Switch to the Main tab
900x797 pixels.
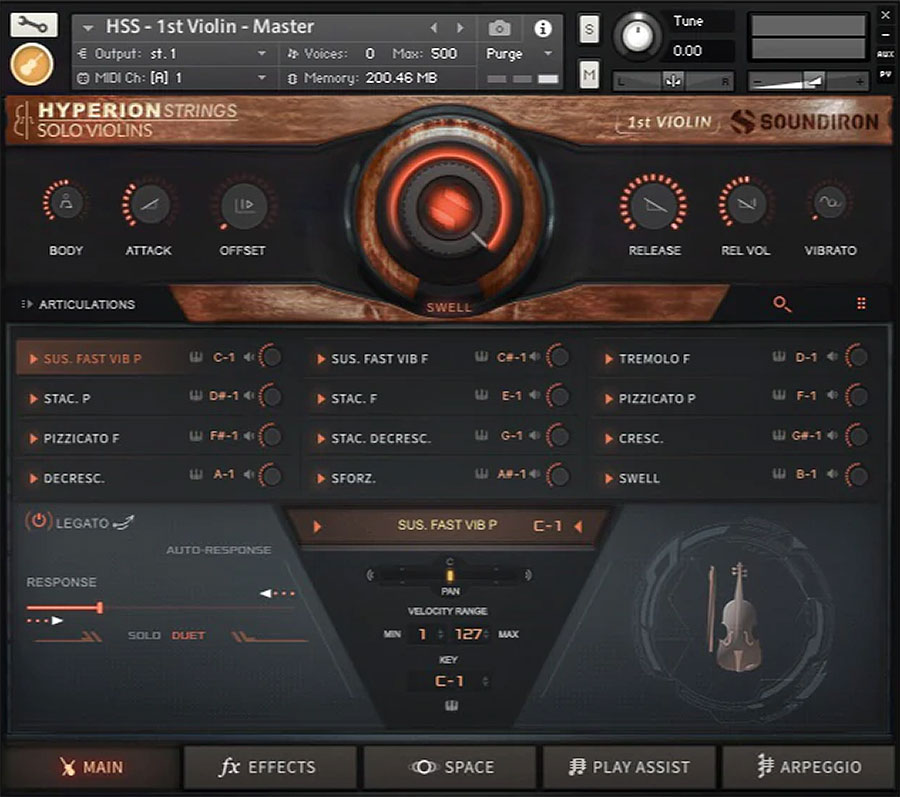(92, 767)
